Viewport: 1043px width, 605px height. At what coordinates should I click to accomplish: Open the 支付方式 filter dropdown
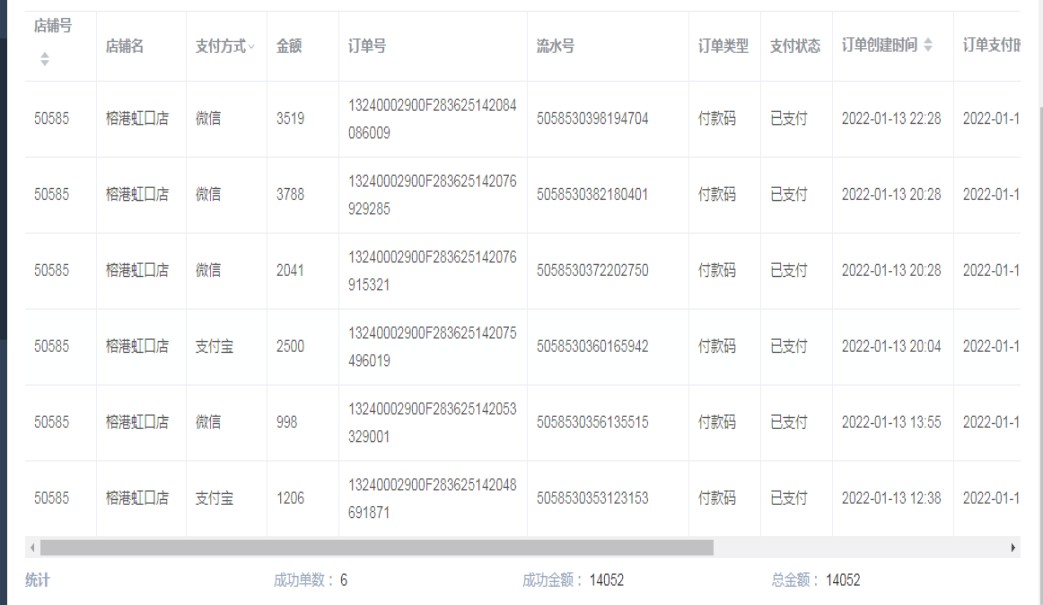coord(252,47)
